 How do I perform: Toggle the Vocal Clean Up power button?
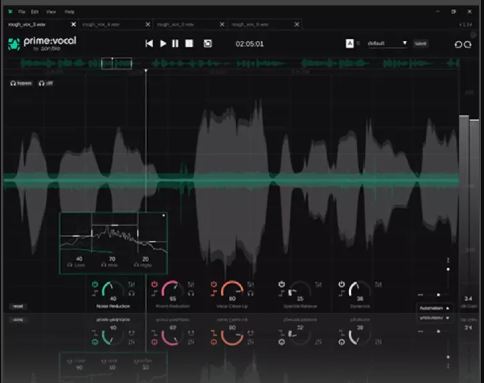pos(214,284)
